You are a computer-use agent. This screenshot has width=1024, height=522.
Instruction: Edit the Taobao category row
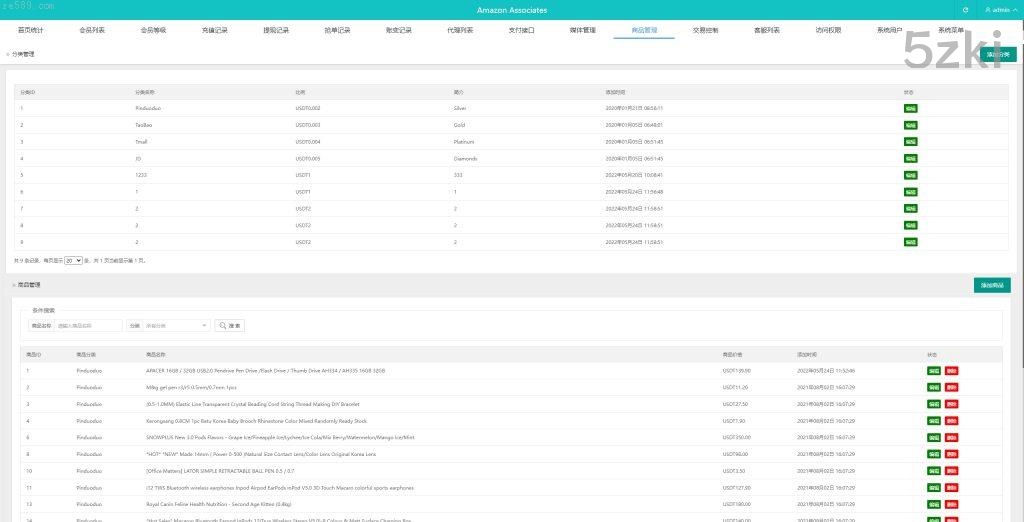click(910, 125)
